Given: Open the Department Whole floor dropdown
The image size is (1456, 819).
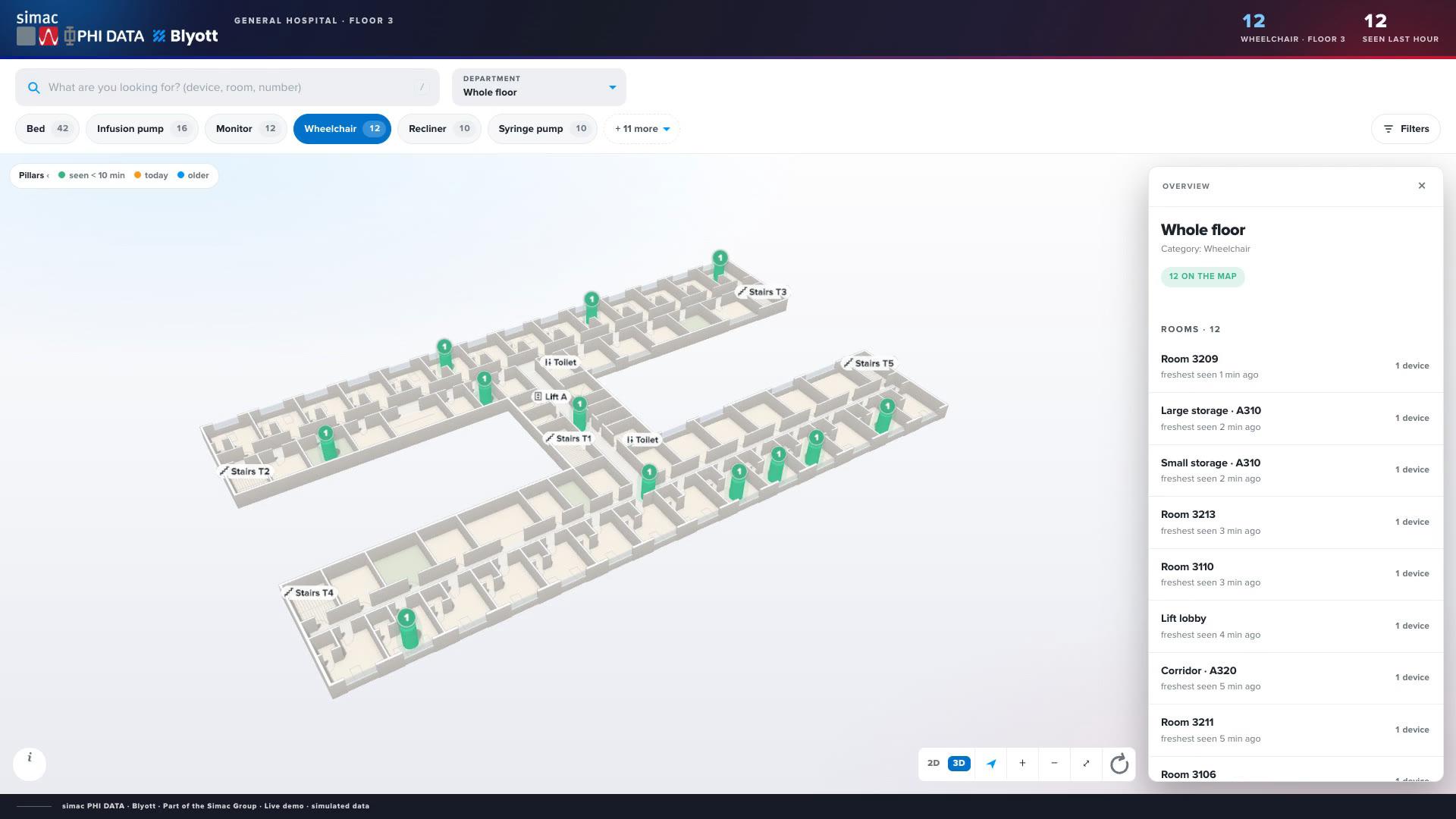Looking at the screenshot, I should (x=539, y=86).
